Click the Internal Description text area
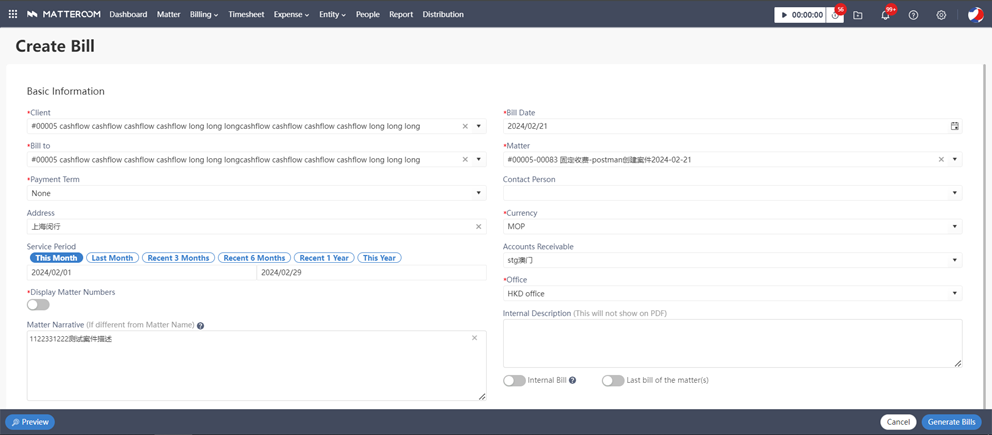 tap(732, 343)
